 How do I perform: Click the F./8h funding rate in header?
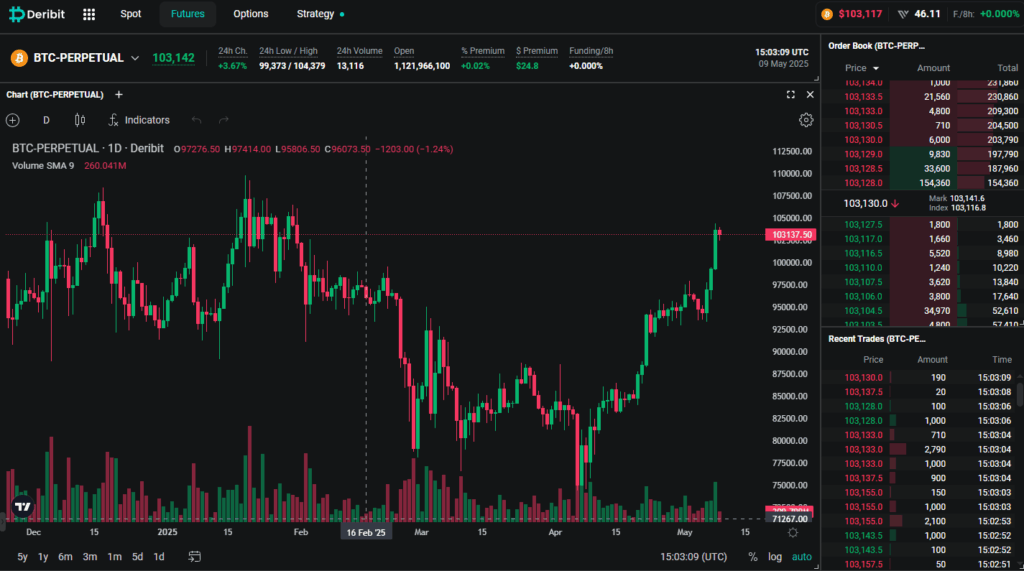(986, 14)
